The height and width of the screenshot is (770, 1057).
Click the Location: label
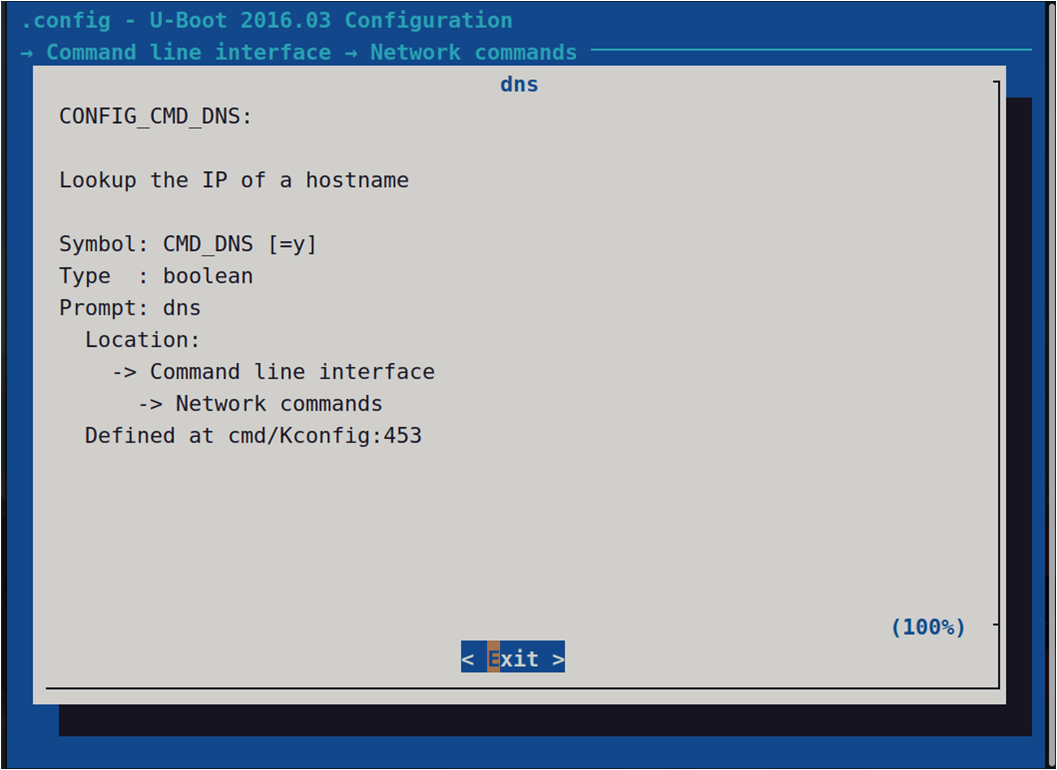tap(142, 340)
